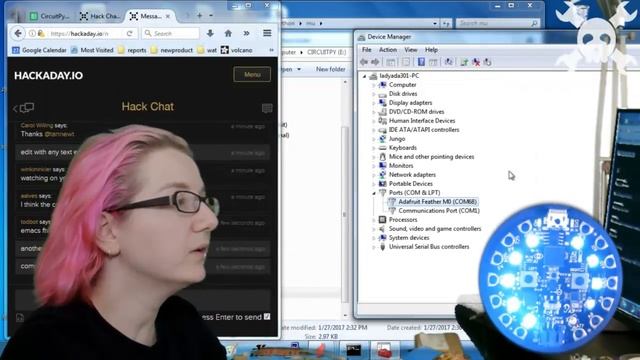Expand the Network adapters category
This screenshot has width=640, height=360.
pyautogui.click(x=373, y=175)
